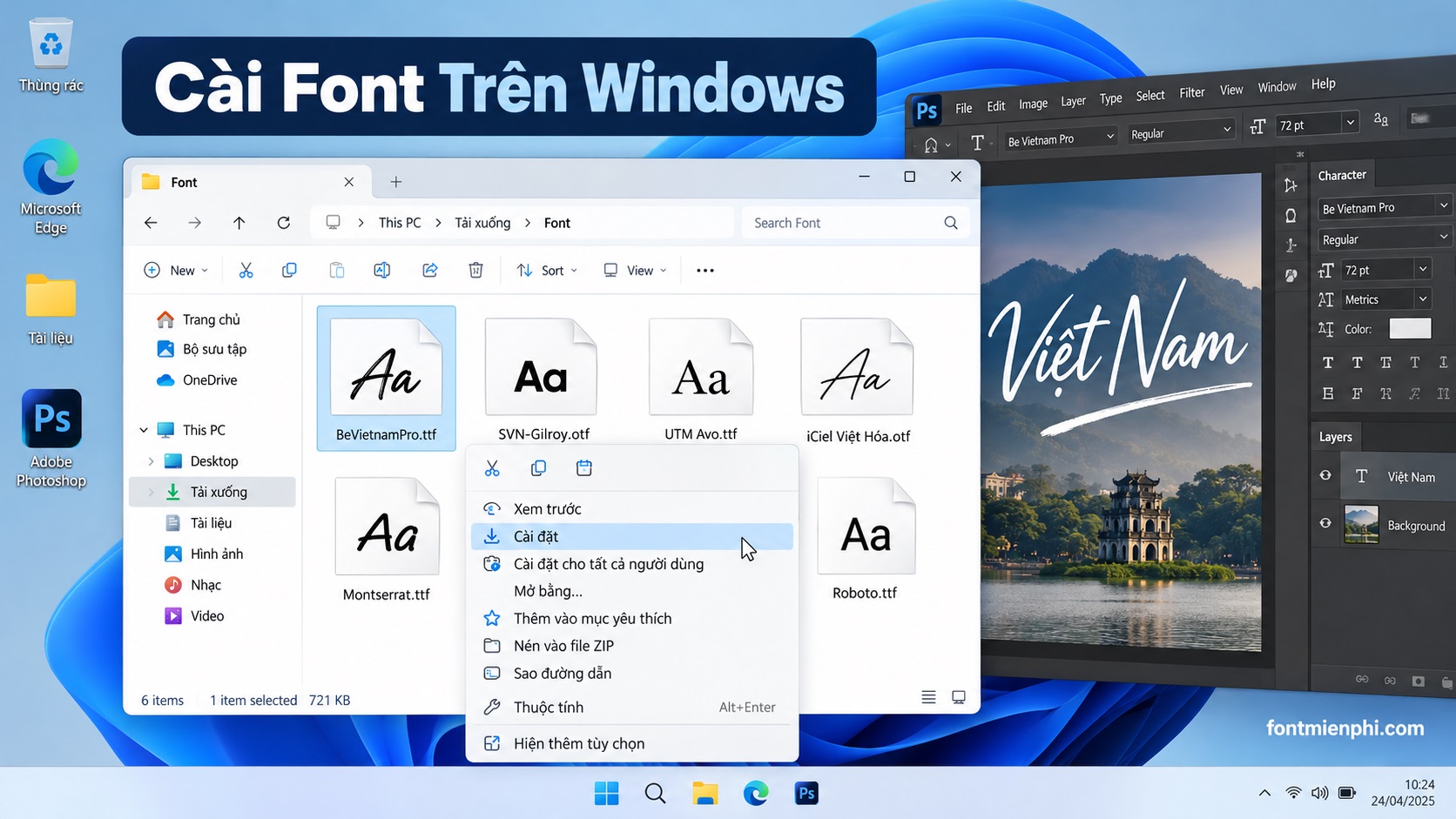
Task: Open the New dropdown in Explorer
Action: pyautogui.click(x=176, y=271)
